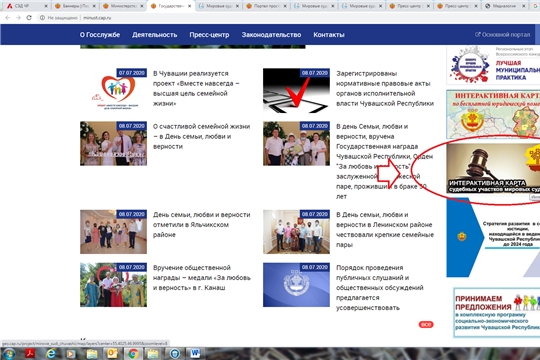Click the address bar showing minust.cap.ru

(97, 18)
